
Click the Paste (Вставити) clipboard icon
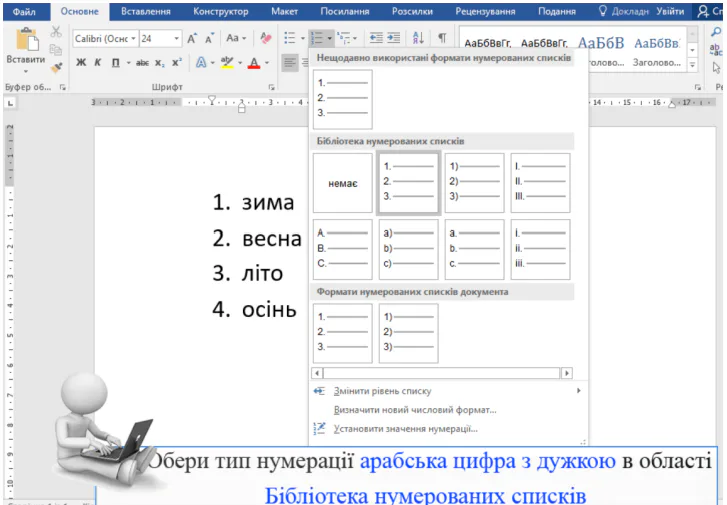[25, 40]
